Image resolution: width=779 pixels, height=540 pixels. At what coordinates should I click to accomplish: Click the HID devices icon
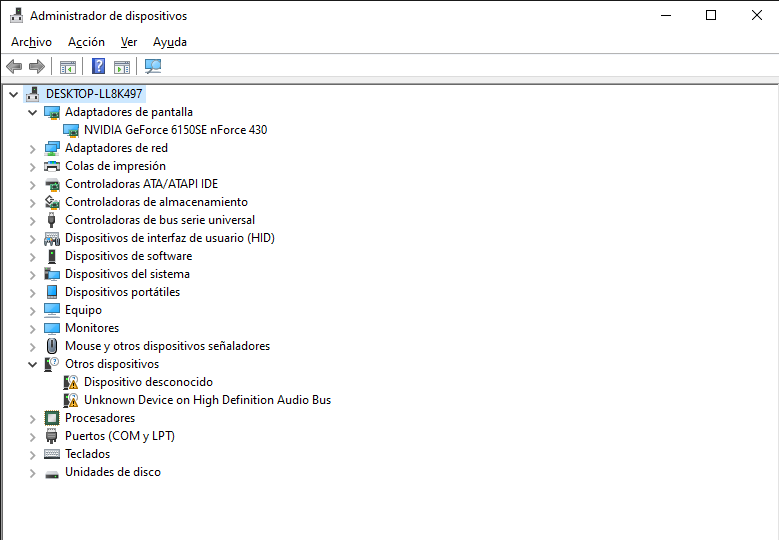52,238
